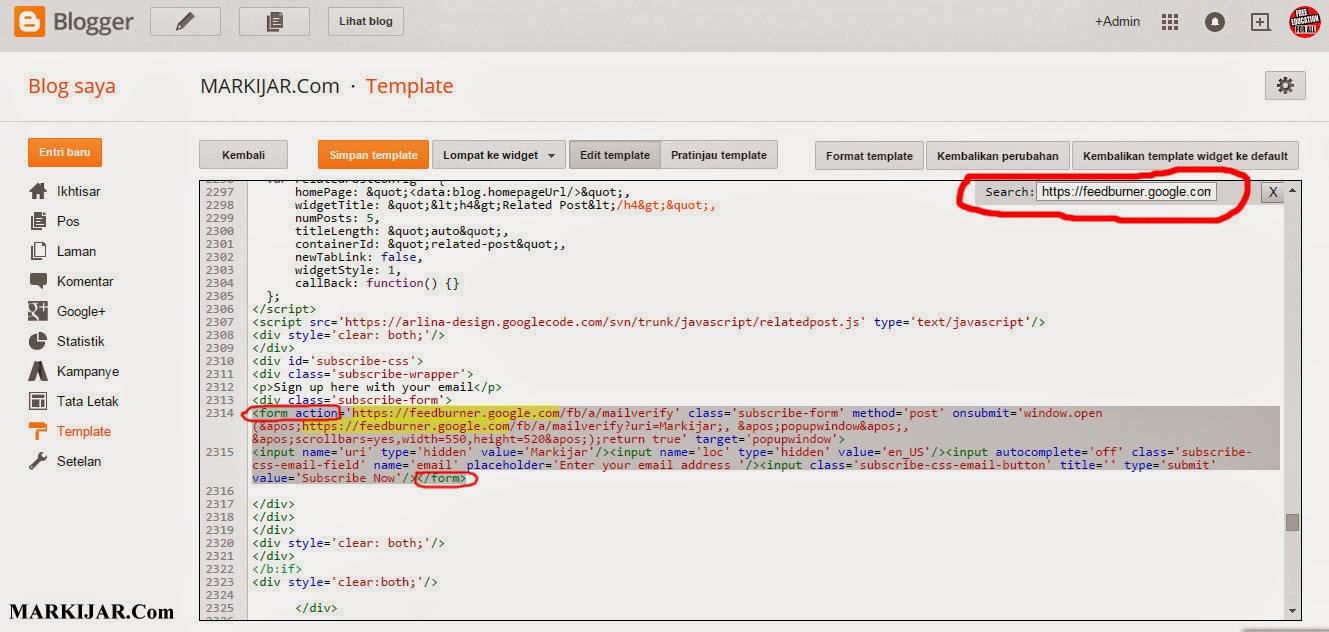Click the Blogger logo icon
The height and width of the screenshot is (632, 1329).
tap(29, 21)
